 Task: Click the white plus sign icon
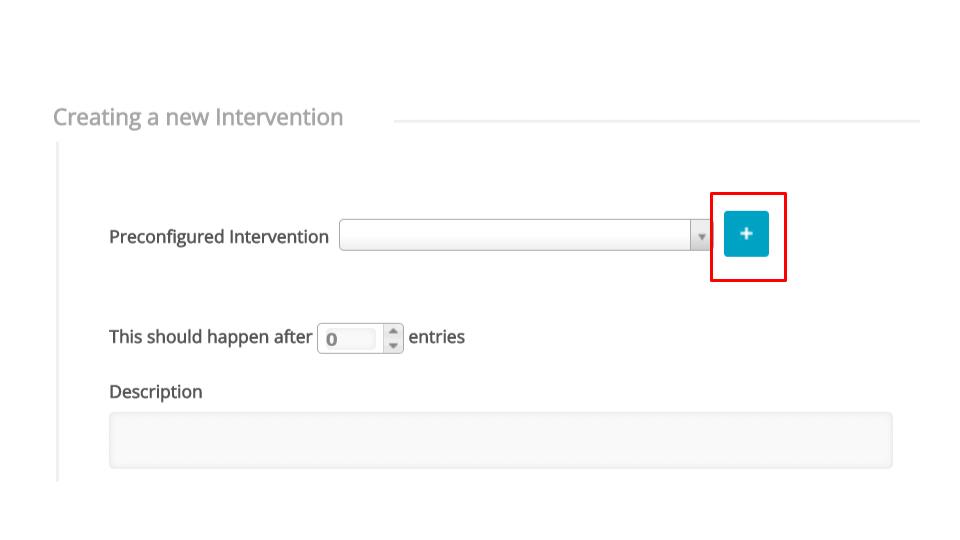pyautogui.click(x=746, y=234)
